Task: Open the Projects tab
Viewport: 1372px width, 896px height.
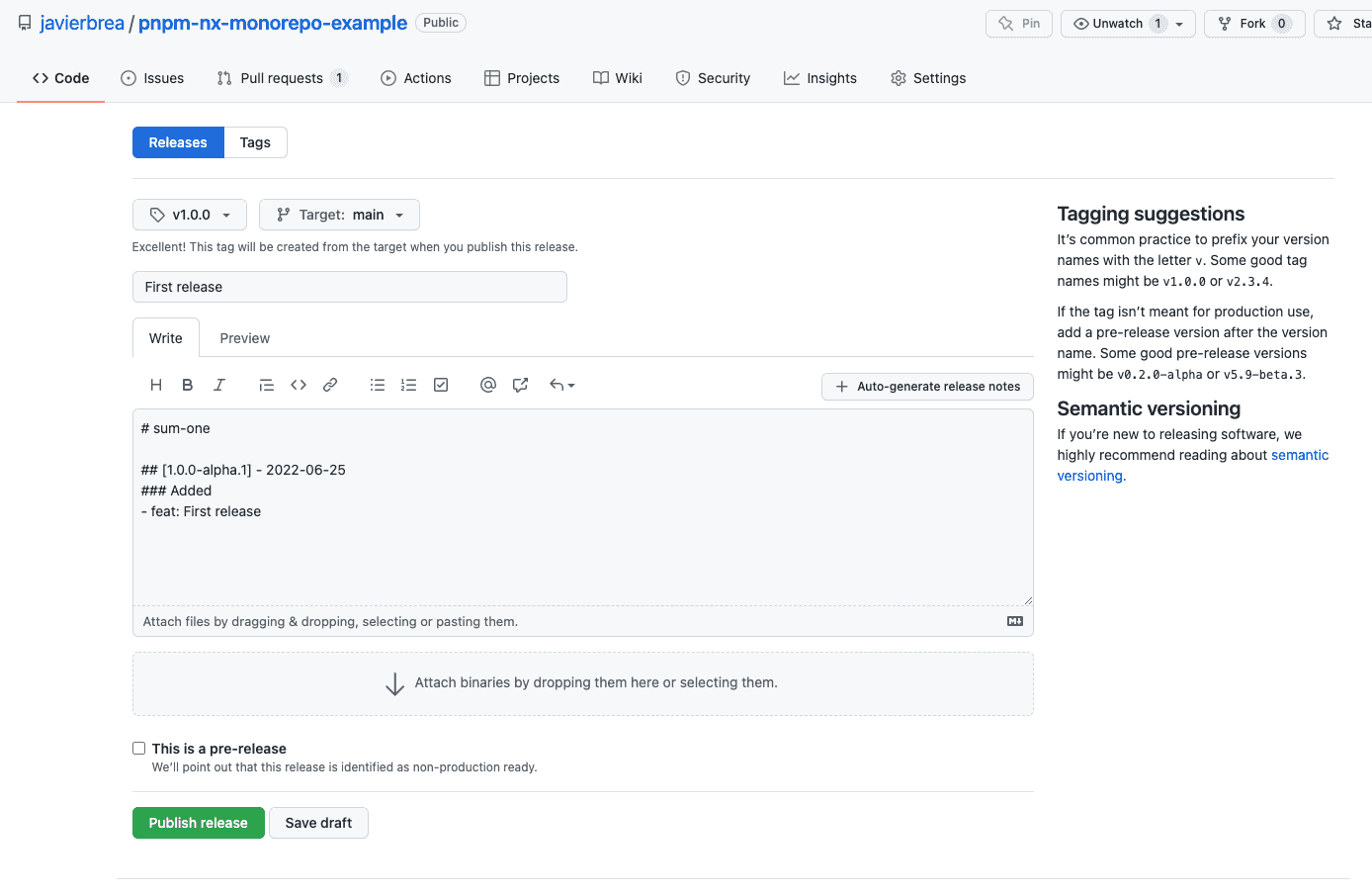Action: point(522,78)
